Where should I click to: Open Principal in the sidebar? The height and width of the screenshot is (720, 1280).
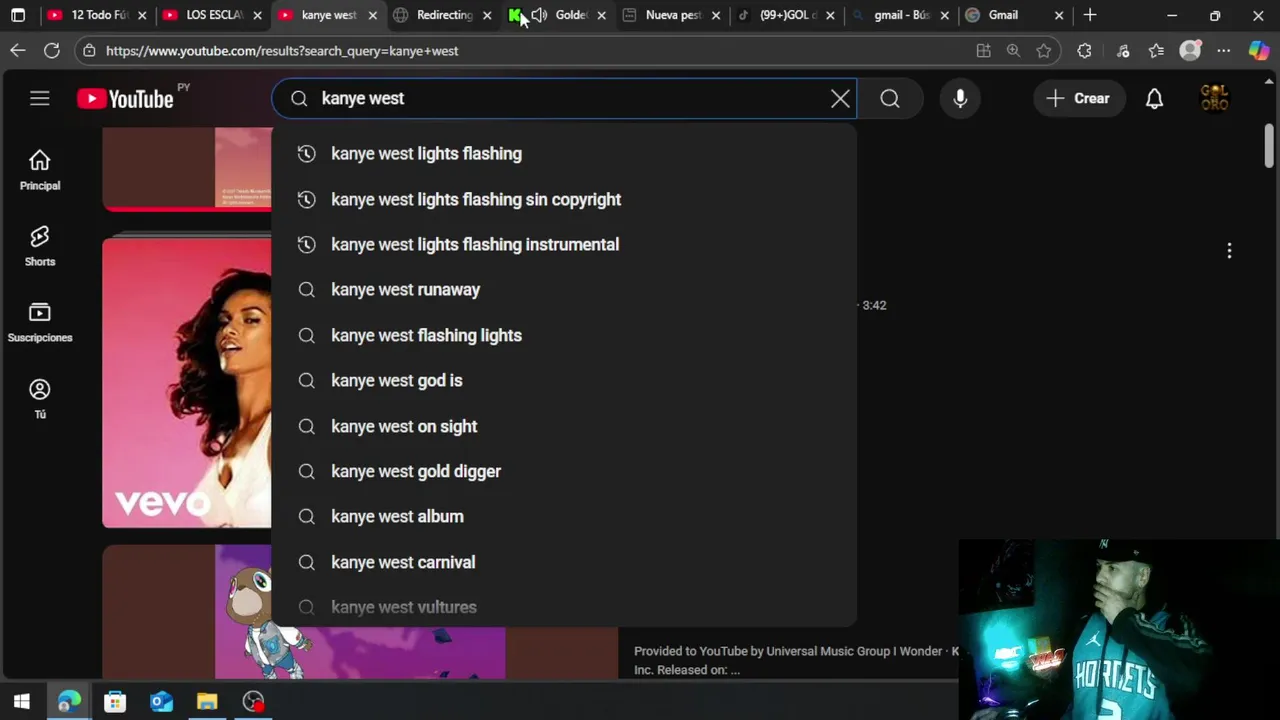click(40, 170)
